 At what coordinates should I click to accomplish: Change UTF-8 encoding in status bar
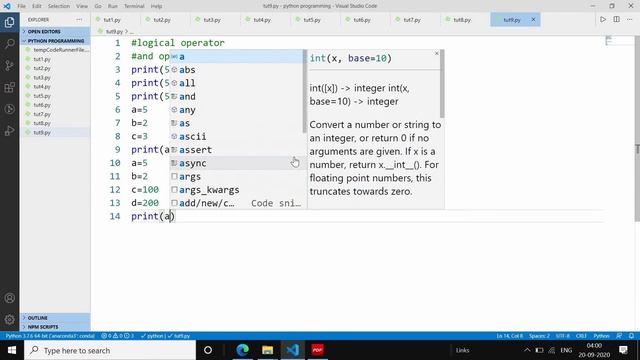click(562, 336)
